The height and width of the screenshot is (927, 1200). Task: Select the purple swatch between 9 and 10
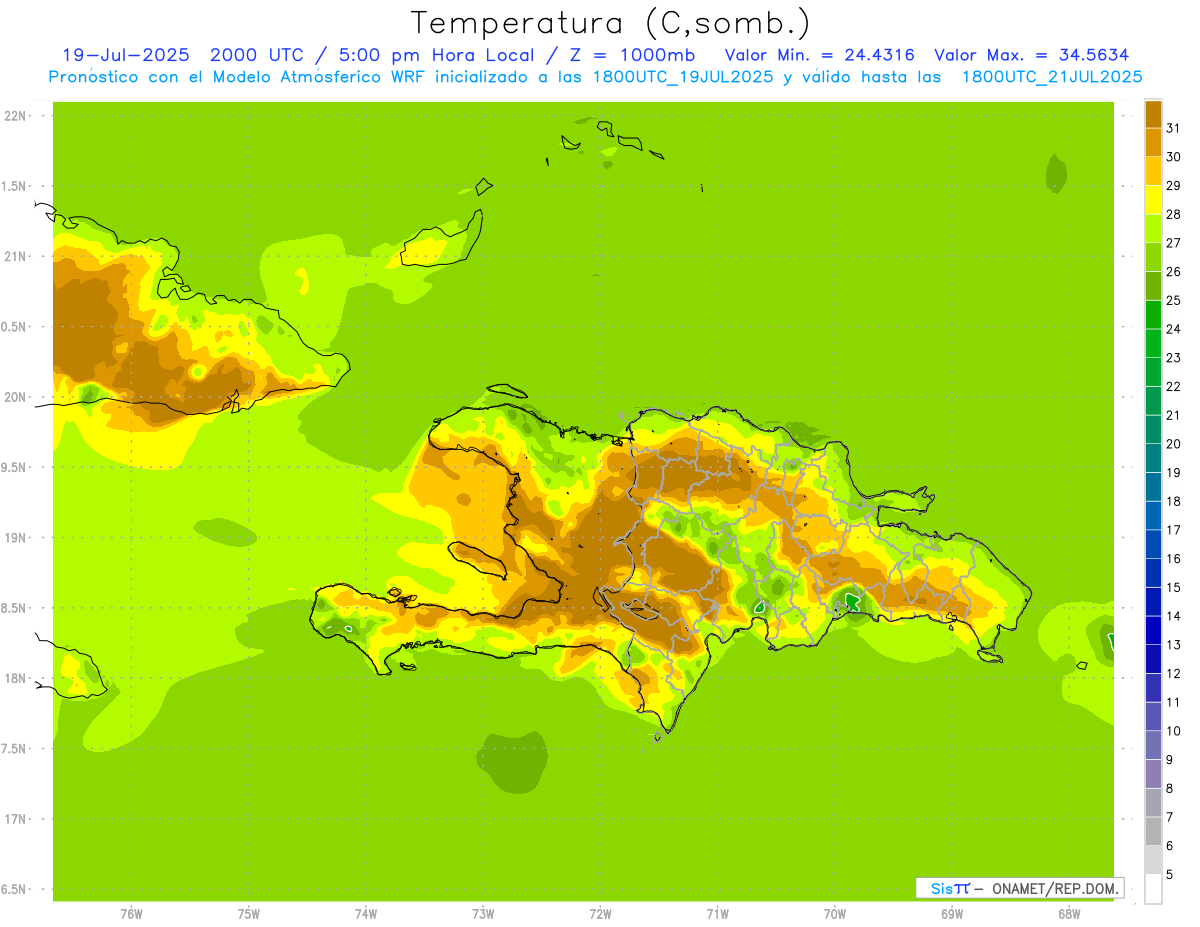click(1153, 745)
